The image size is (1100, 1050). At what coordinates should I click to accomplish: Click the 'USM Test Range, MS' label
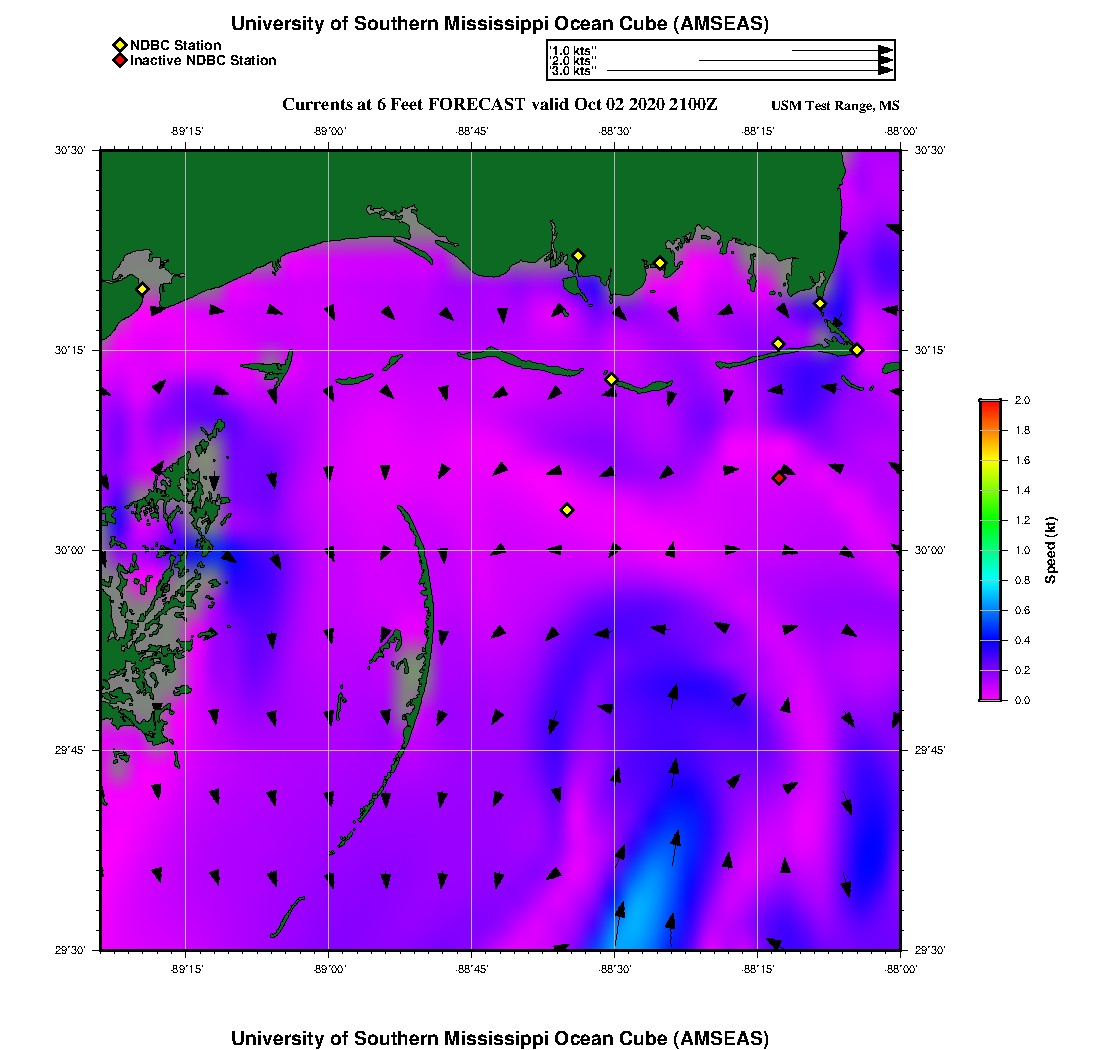[835, 106]
